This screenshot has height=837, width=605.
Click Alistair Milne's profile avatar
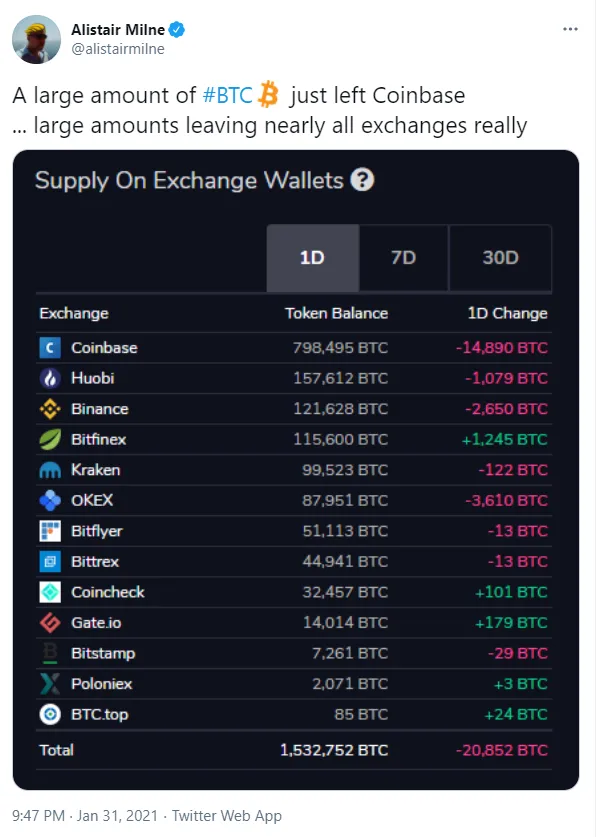click(x=36, y=39)
